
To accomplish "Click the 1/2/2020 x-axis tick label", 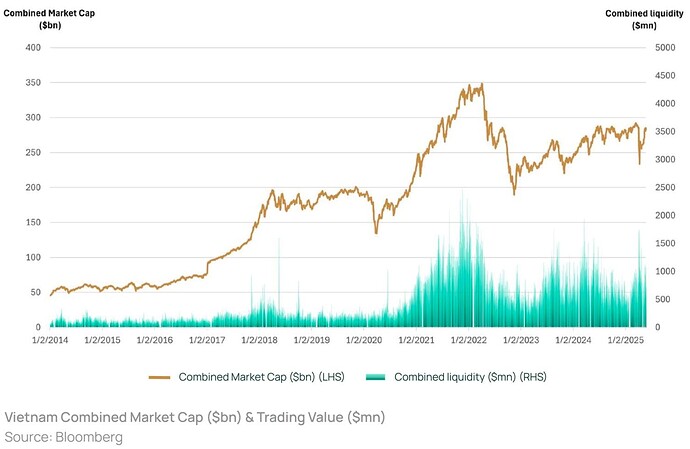I will (363, 340).
